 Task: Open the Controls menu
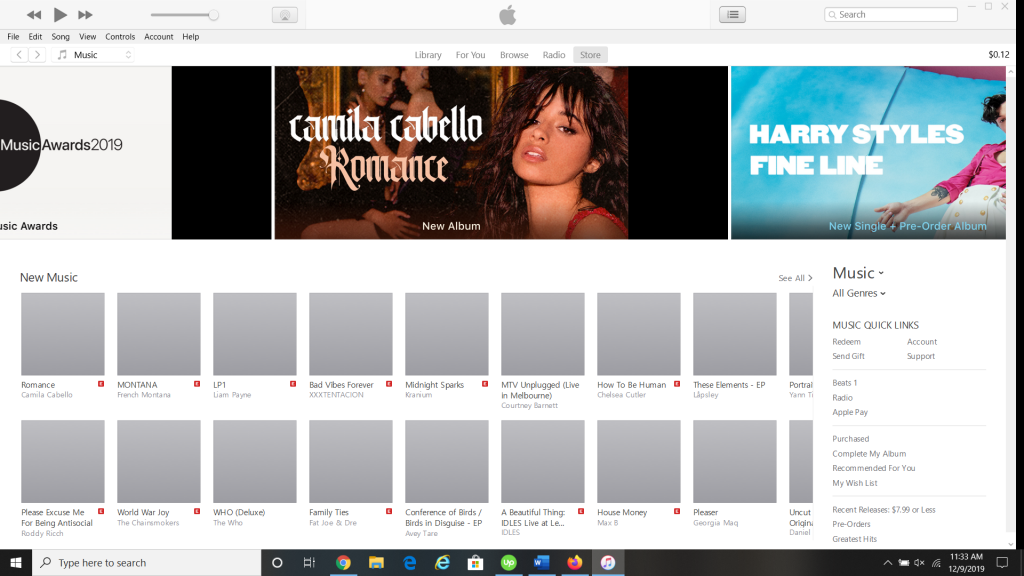click(120, 37)
